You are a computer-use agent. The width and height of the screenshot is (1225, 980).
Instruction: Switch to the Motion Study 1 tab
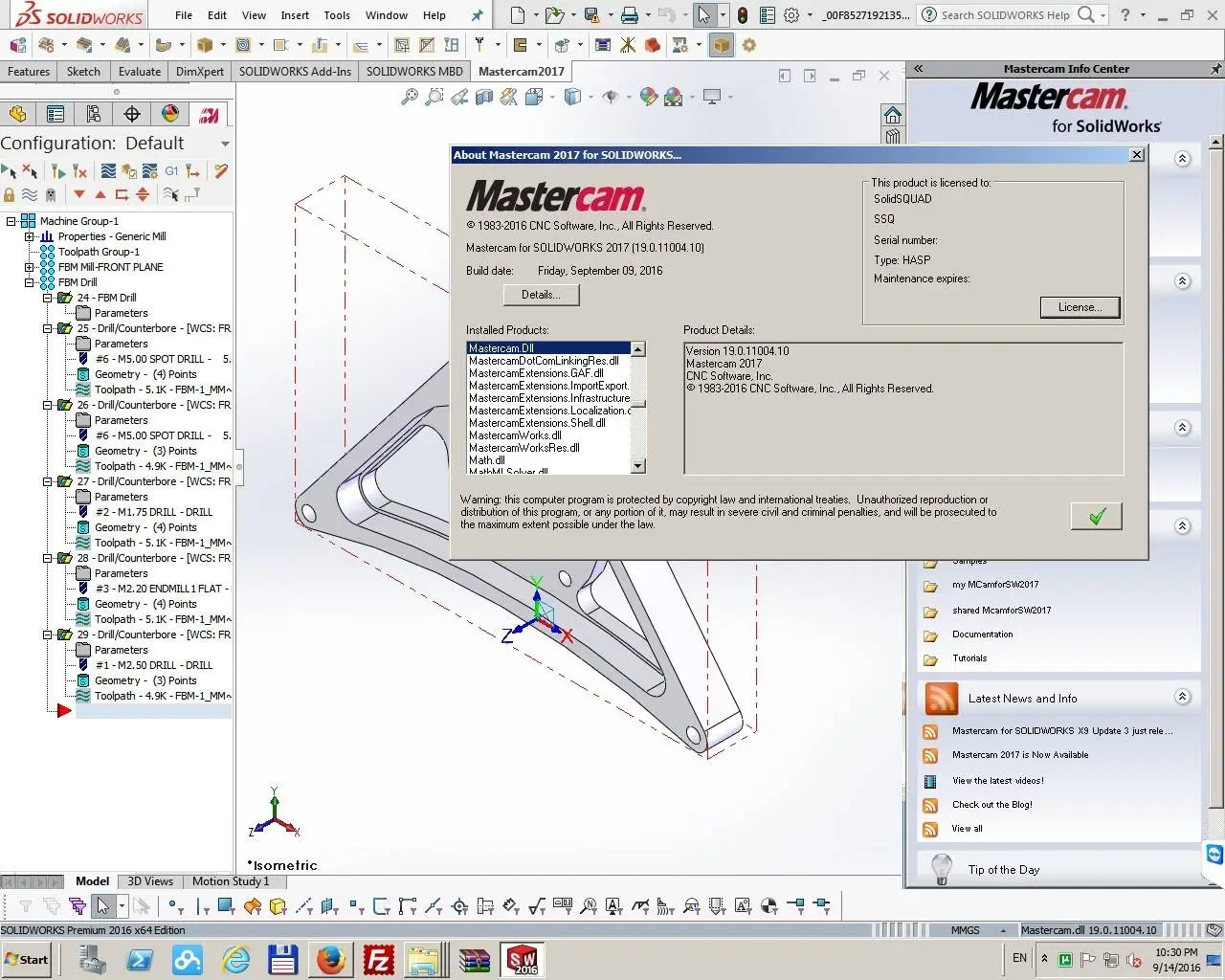[231, 881]
